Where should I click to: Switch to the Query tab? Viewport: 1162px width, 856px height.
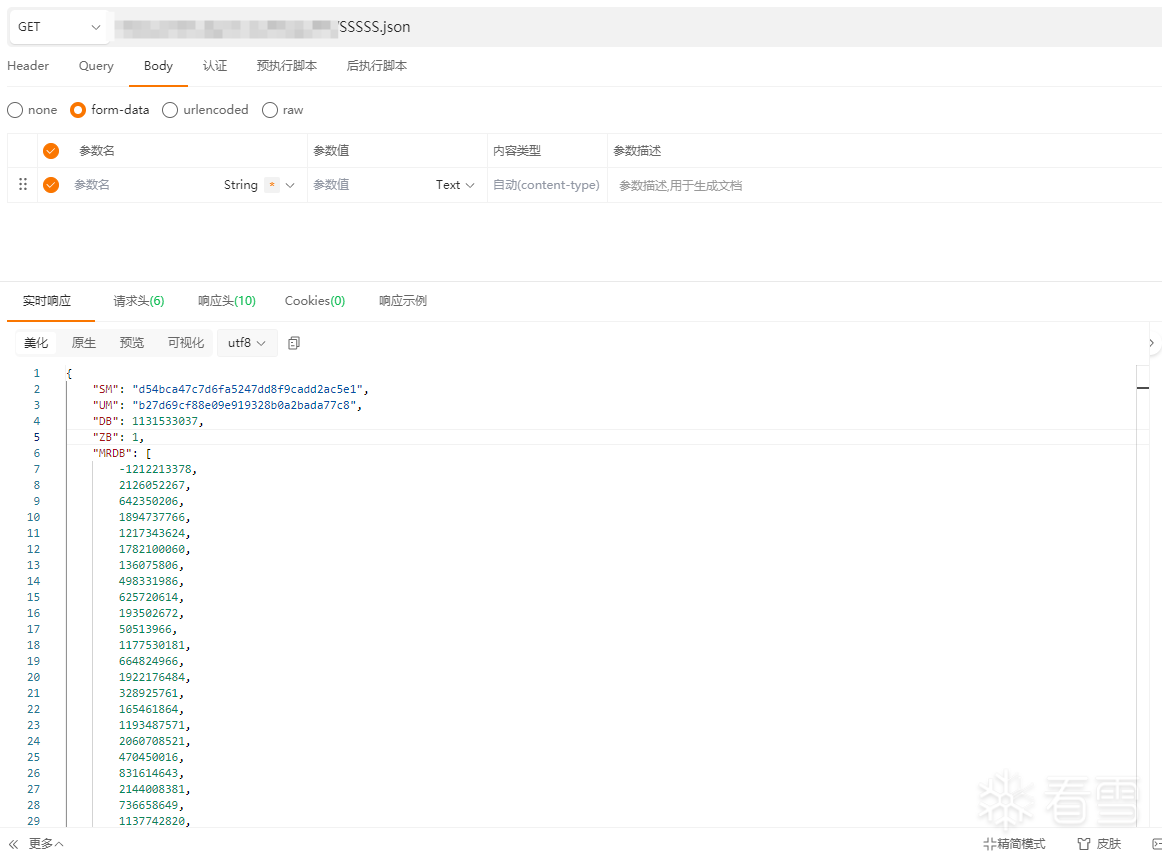pos(96,66)
